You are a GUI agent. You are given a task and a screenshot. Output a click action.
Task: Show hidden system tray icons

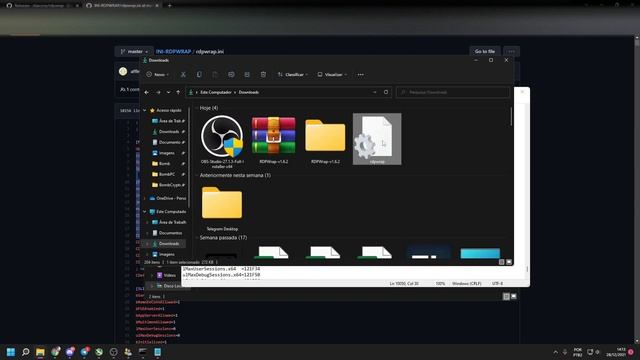[555, 352]
